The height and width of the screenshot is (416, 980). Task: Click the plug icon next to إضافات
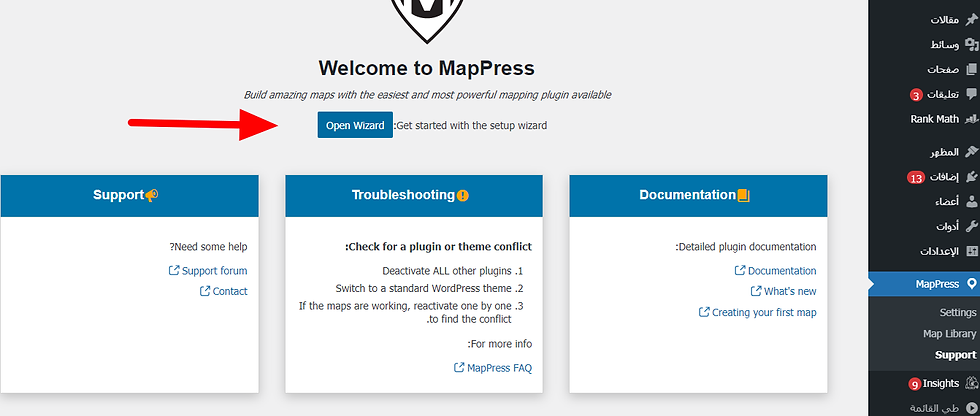click(x=971, y=177)
